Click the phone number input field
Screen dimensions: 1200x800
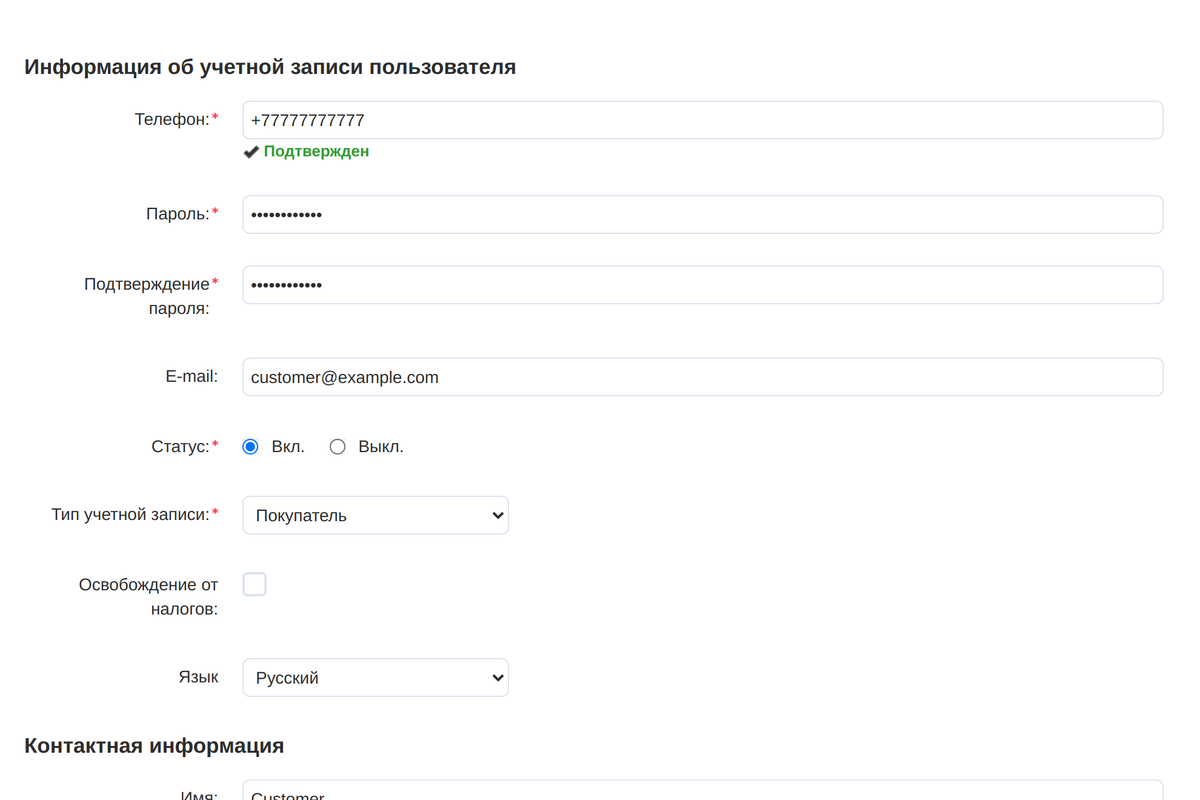[x=702, y=120]
